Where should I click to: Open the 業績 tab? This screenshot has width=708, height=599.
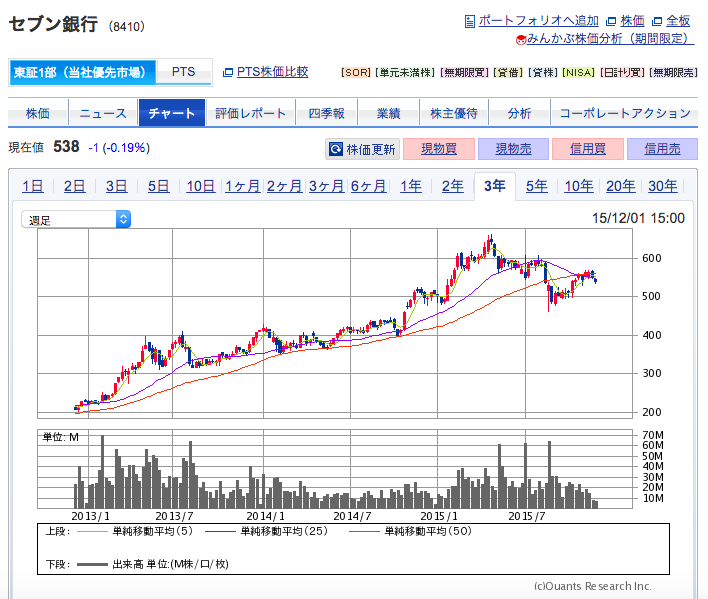[388, 113]
